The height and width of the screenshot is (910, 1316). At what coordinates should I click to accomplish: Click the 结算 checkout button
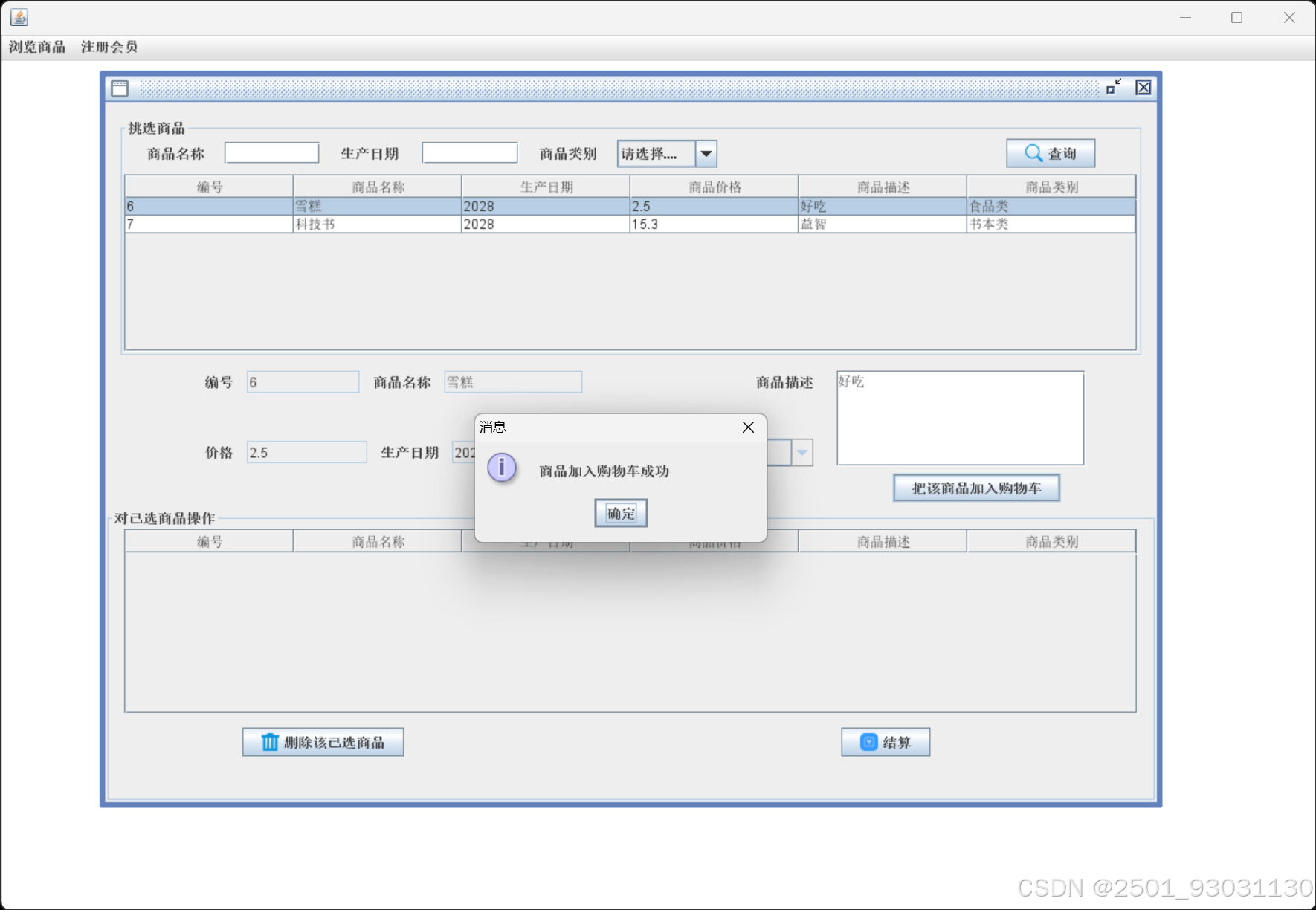pos(886,741)
